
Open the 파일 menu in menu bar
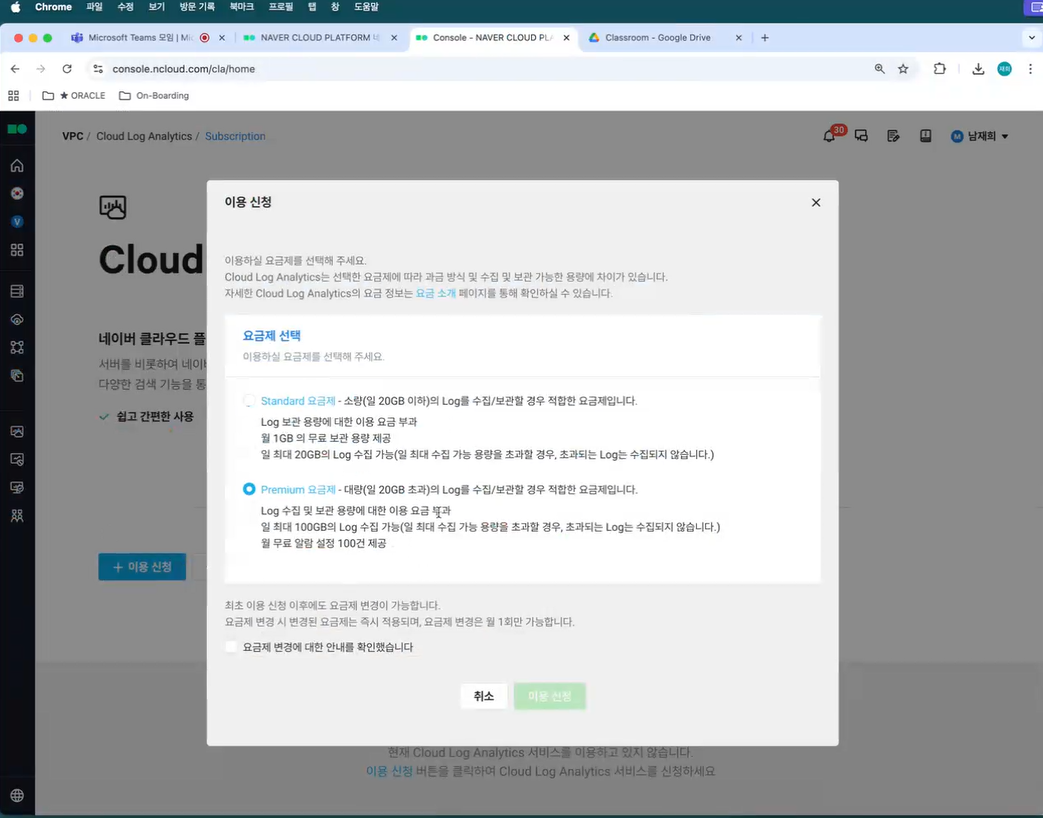coord(94,7)
